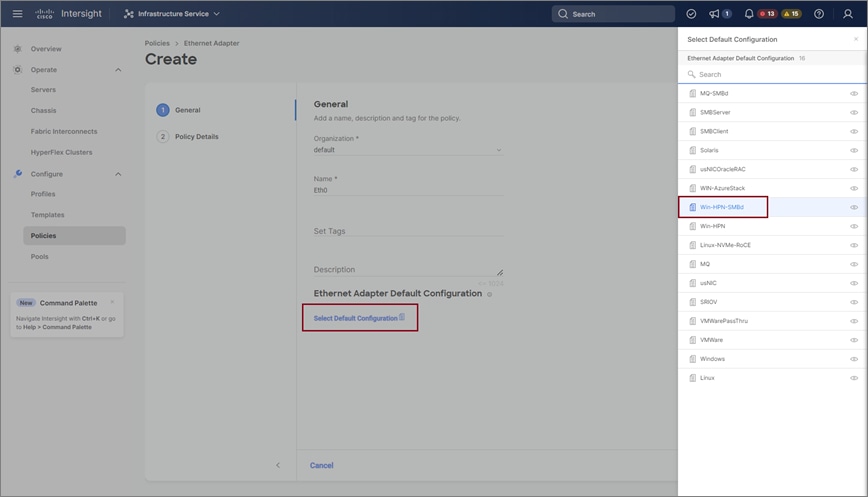This screenshot has height=497, width=868.
Task: Open the user profile icon
Action: coord(848,14)
